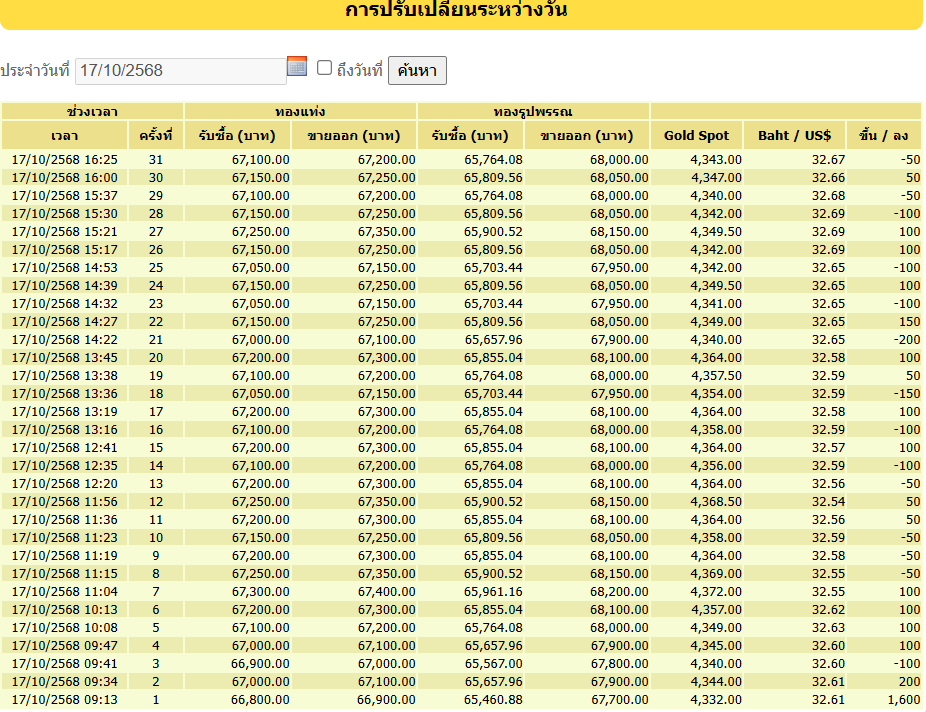Select the time cell 17/10/2568 10:13
Screen dimensions: 926x712
click(64, 610)
